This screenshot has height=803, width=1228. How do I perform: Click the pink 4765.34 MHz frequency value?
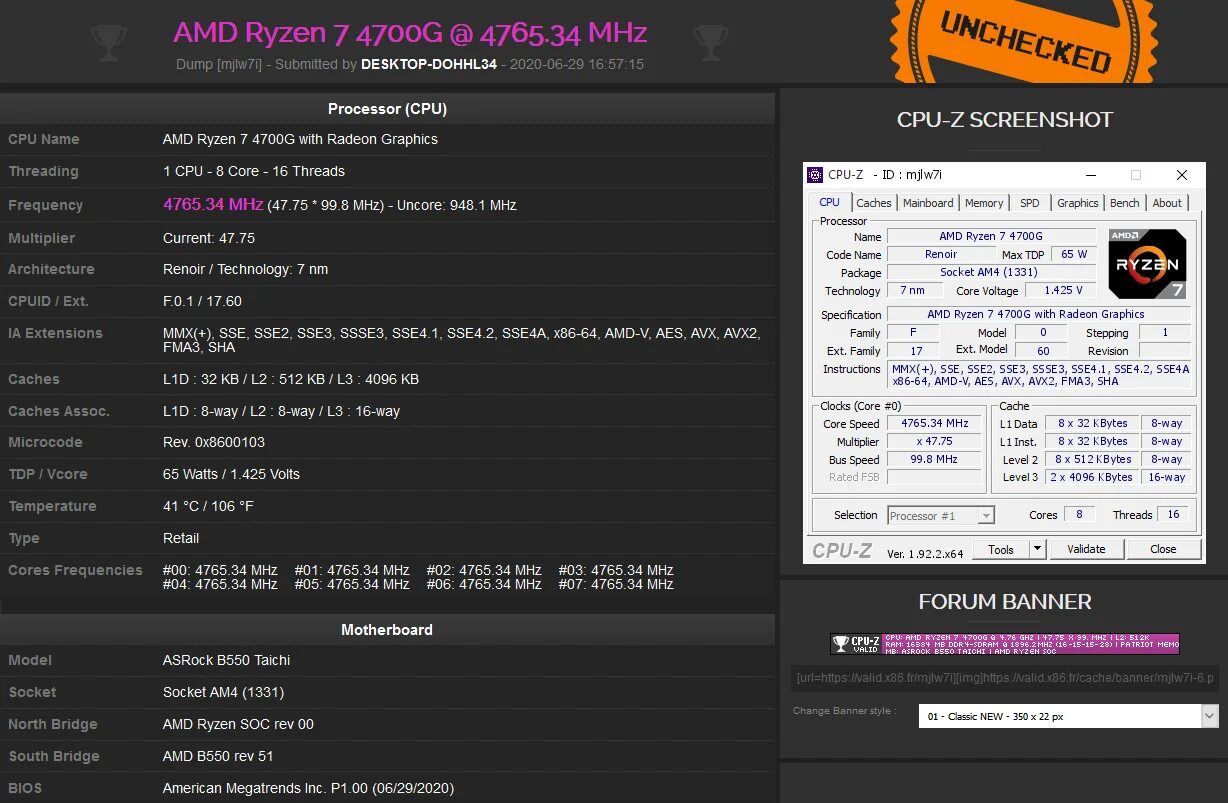(213, 204)
